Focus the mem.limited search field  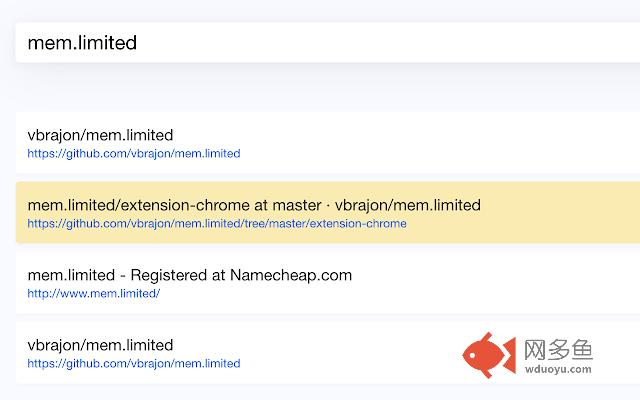300,43
